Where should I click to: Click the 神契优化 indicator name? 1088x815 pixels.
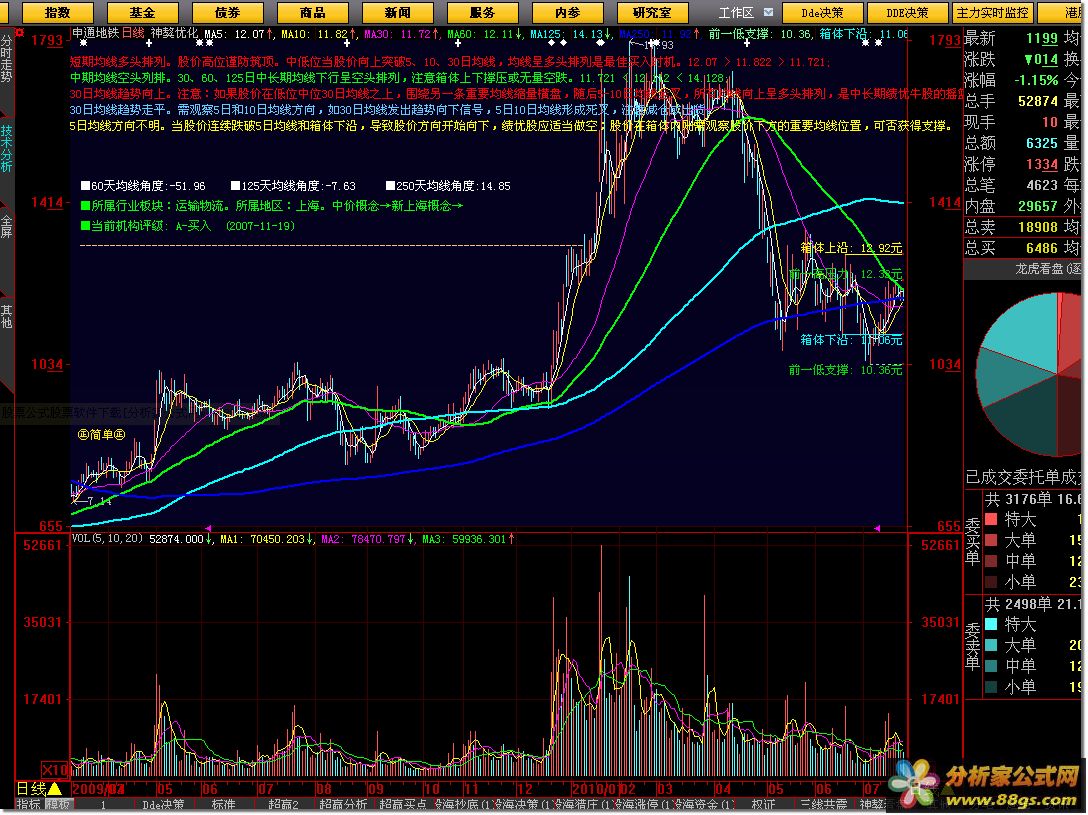(x=174, y=33)
